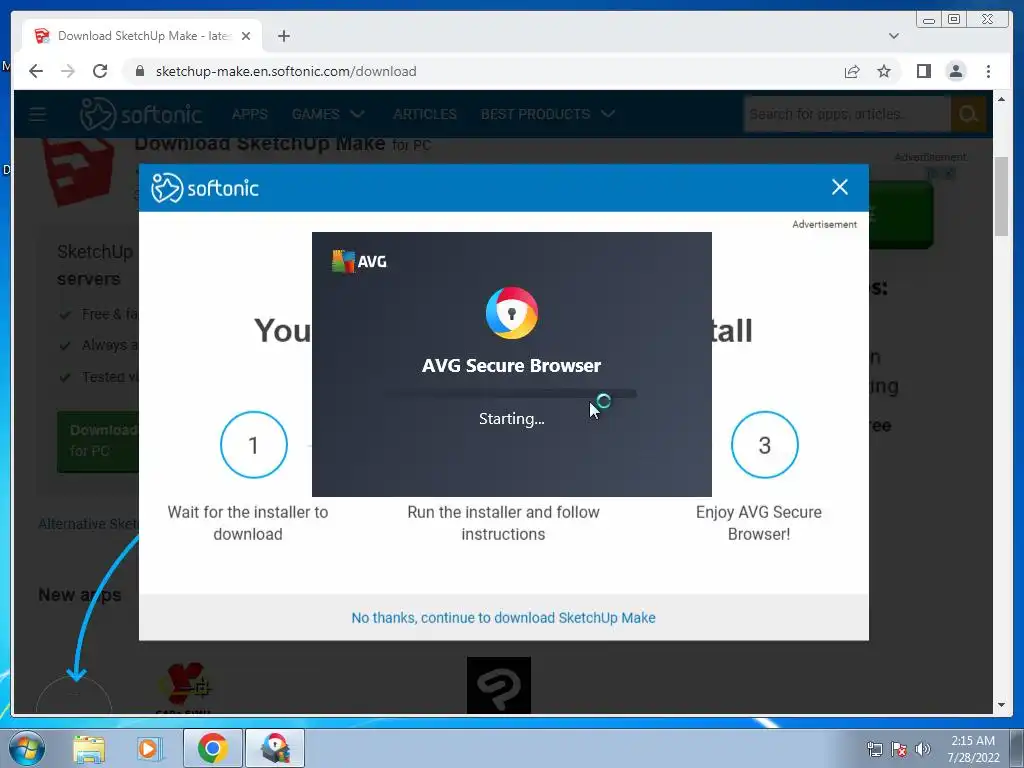Click the browser back arrow
The image size is (1024, 768).
(36, 71)
